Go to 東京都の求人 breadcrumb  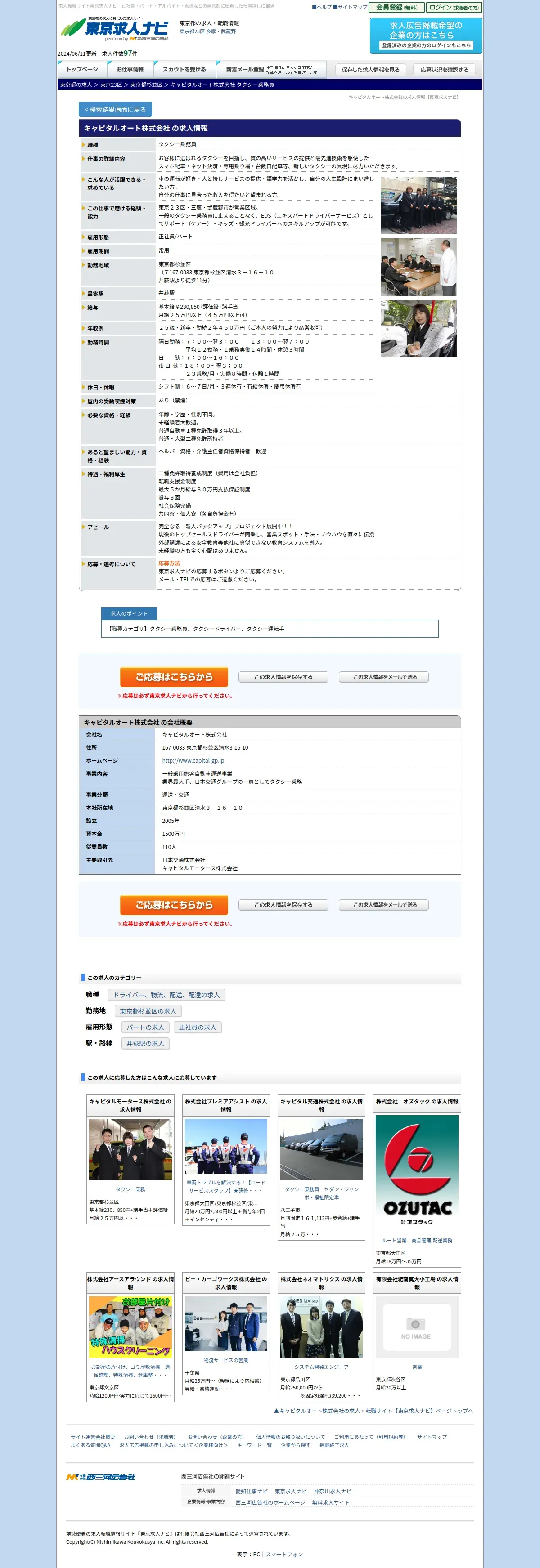click(76, 85)
